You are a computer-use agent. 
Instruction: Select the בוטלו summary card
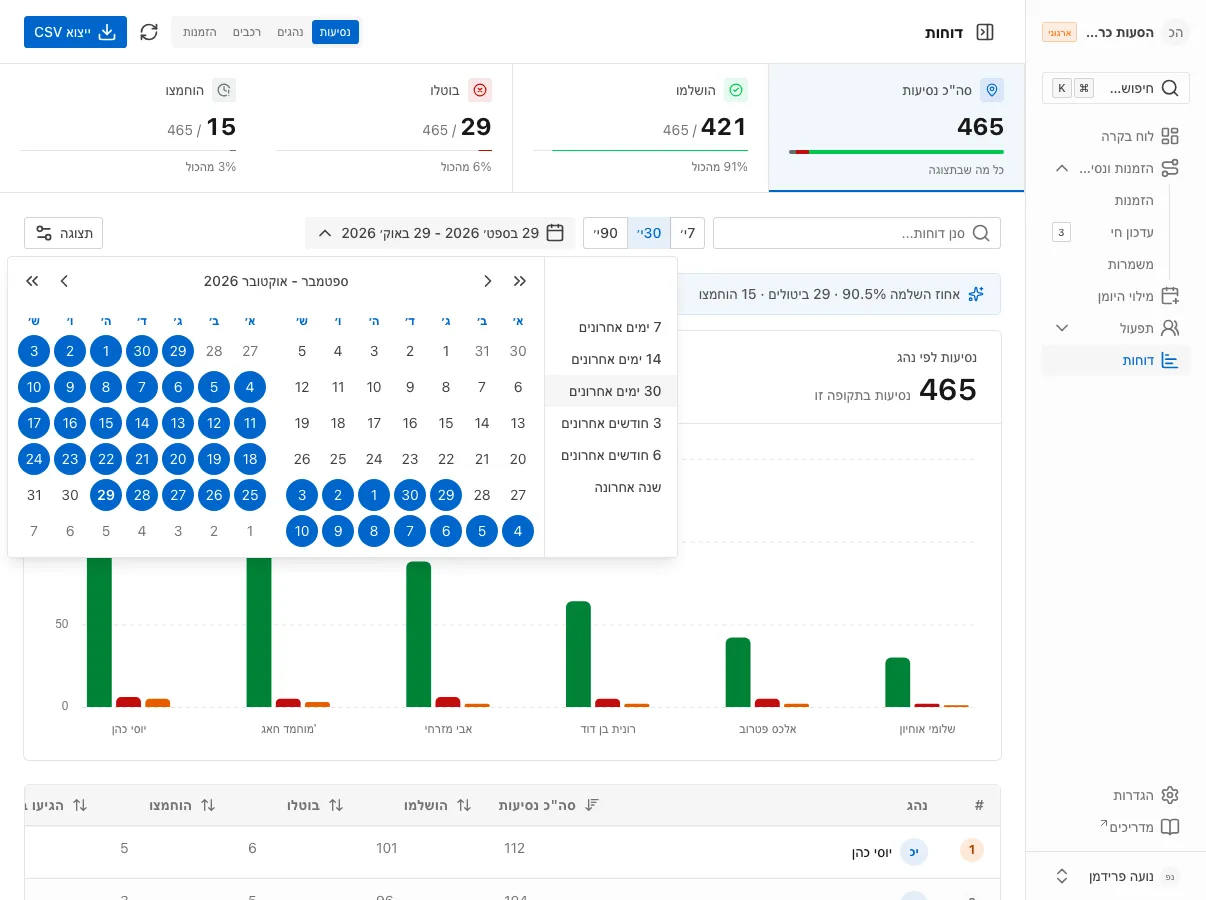click(384, 128)
